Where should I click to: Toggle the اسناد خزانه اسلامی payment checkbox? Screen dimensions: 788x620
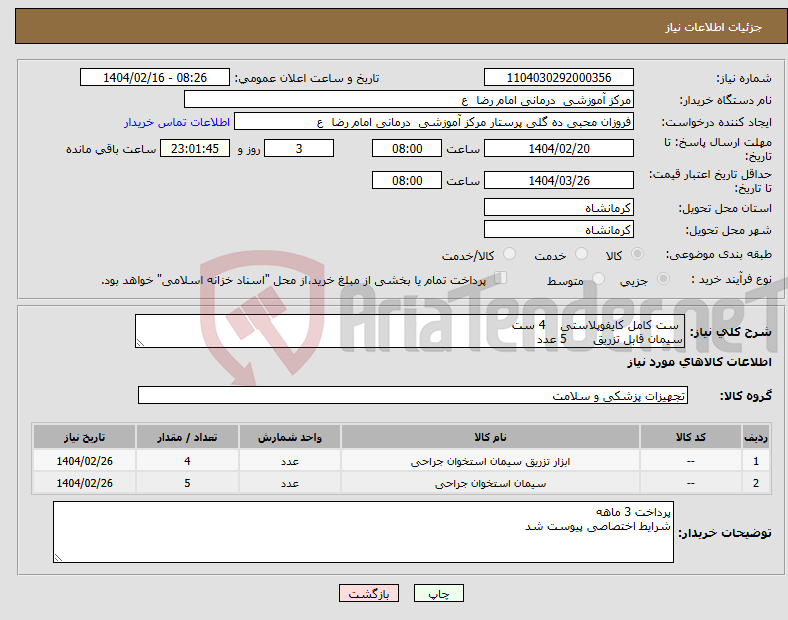[501, 278]
